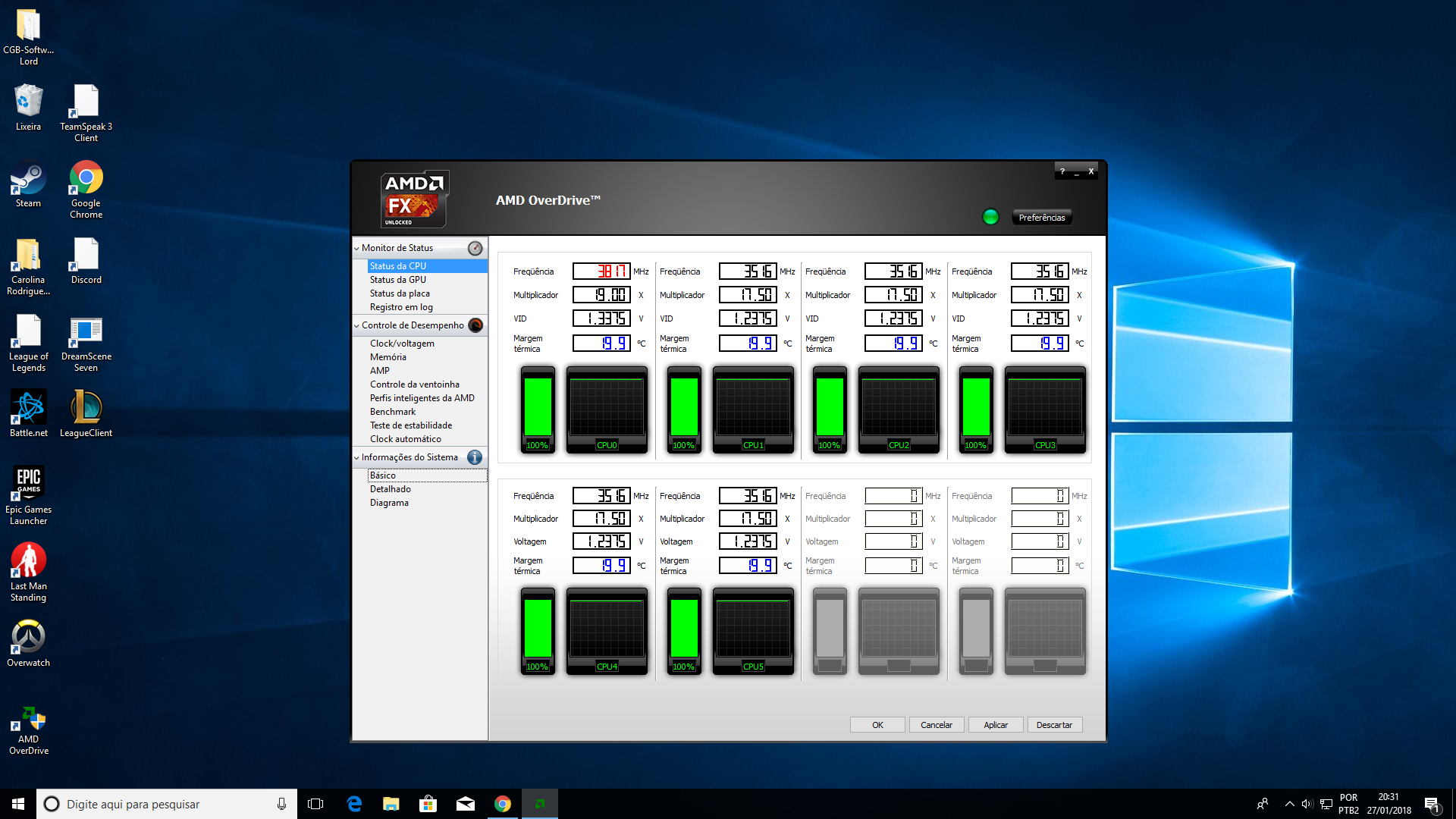Click the Informações do Sistema info icon
This screenshot has height=819, width=1456.
click(475, 457)
